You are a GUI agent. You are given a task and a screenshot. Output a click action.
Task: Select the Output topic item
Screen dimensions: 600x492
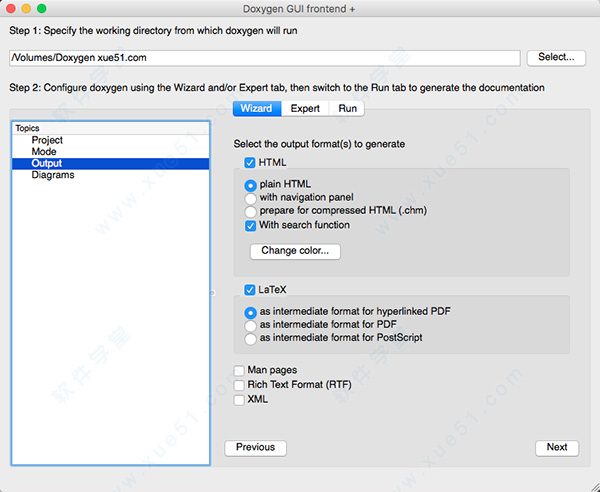pyautogui.click(x=47, y=163)
